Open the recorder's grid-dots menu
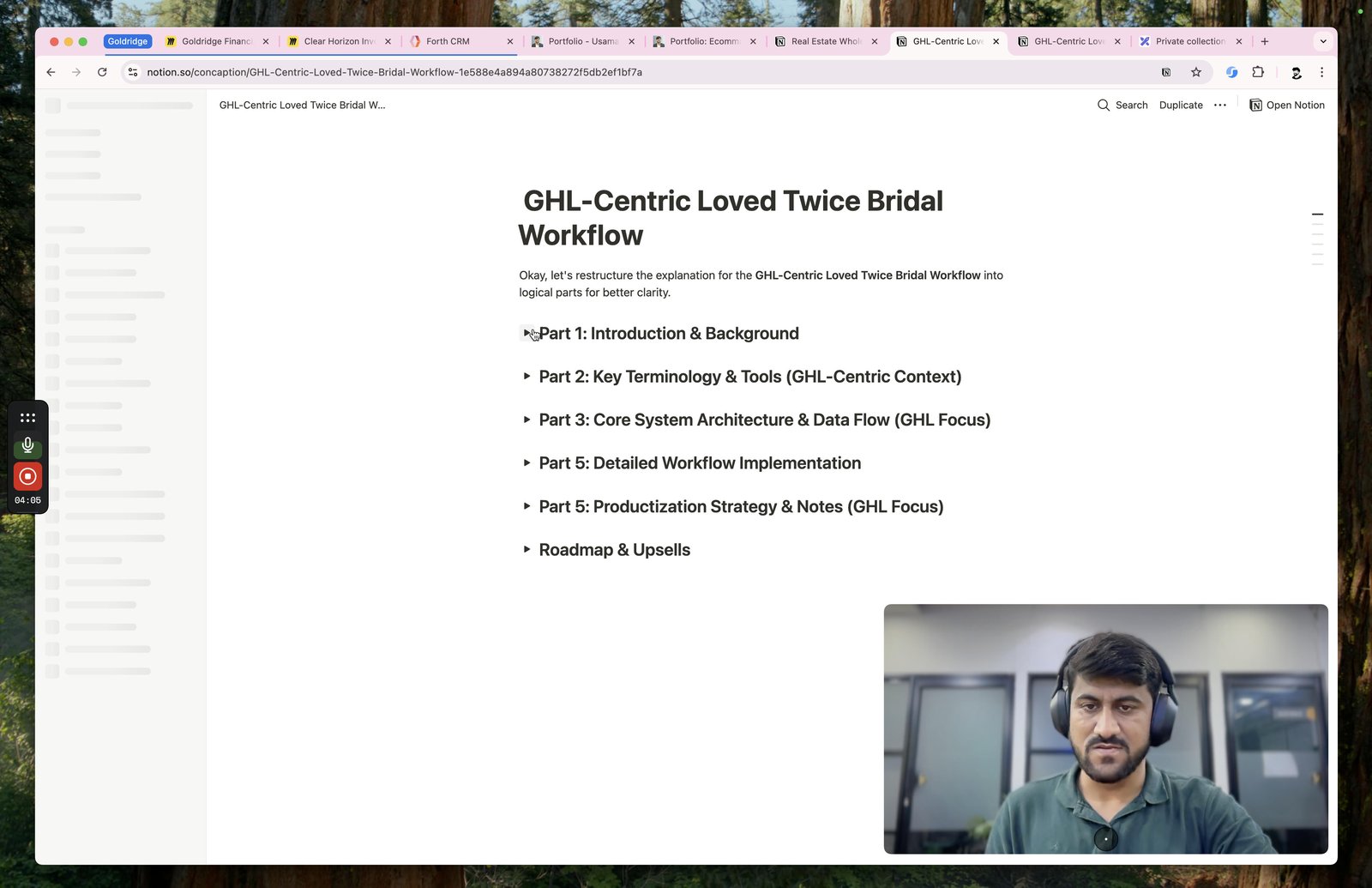This screenshot has height=888, width=1372. tap(27, 418)
